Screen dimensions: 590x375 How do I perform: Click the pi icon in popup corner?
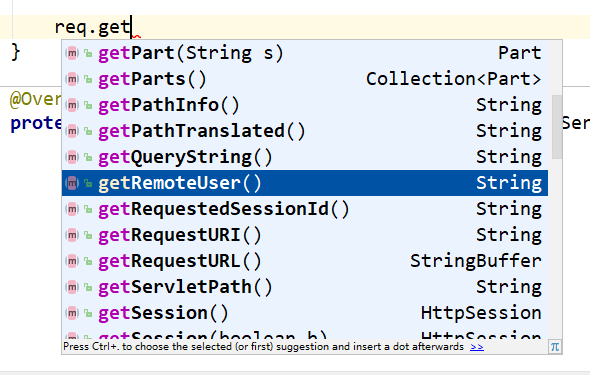point(555,346)
